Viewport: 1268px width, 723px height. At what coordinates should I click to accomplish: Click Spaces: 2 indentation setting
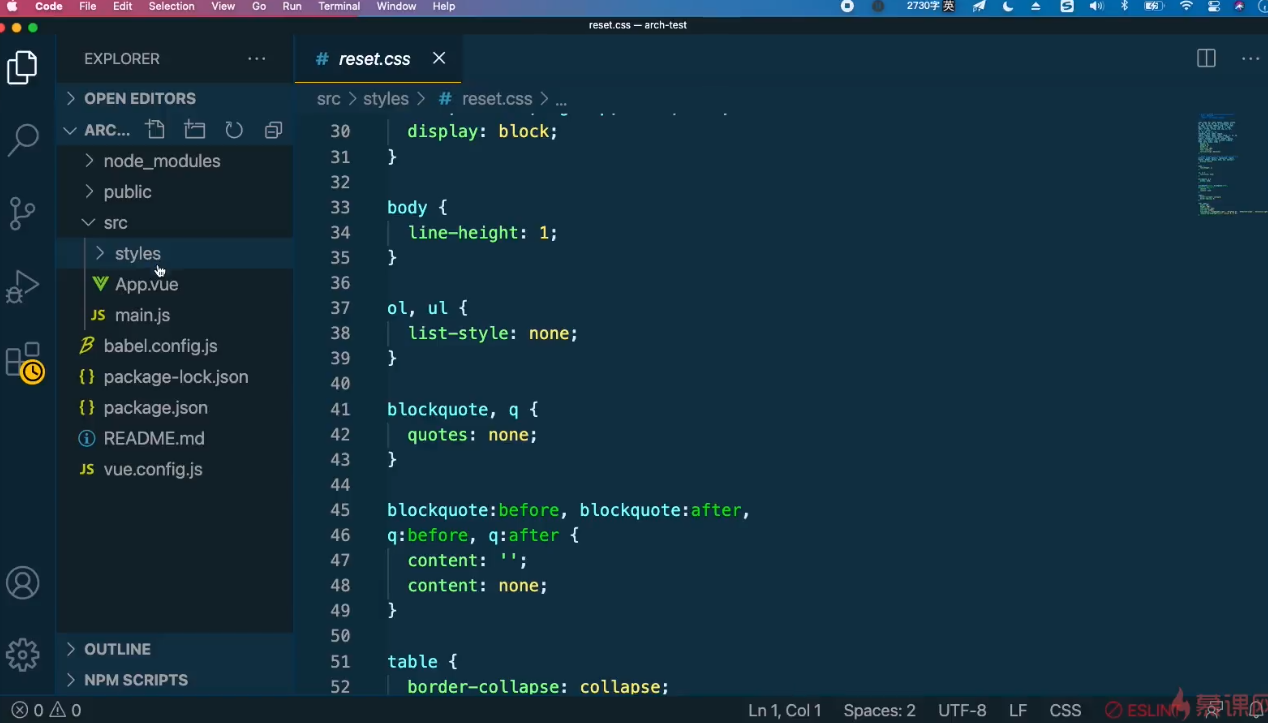tap(880, 710)
